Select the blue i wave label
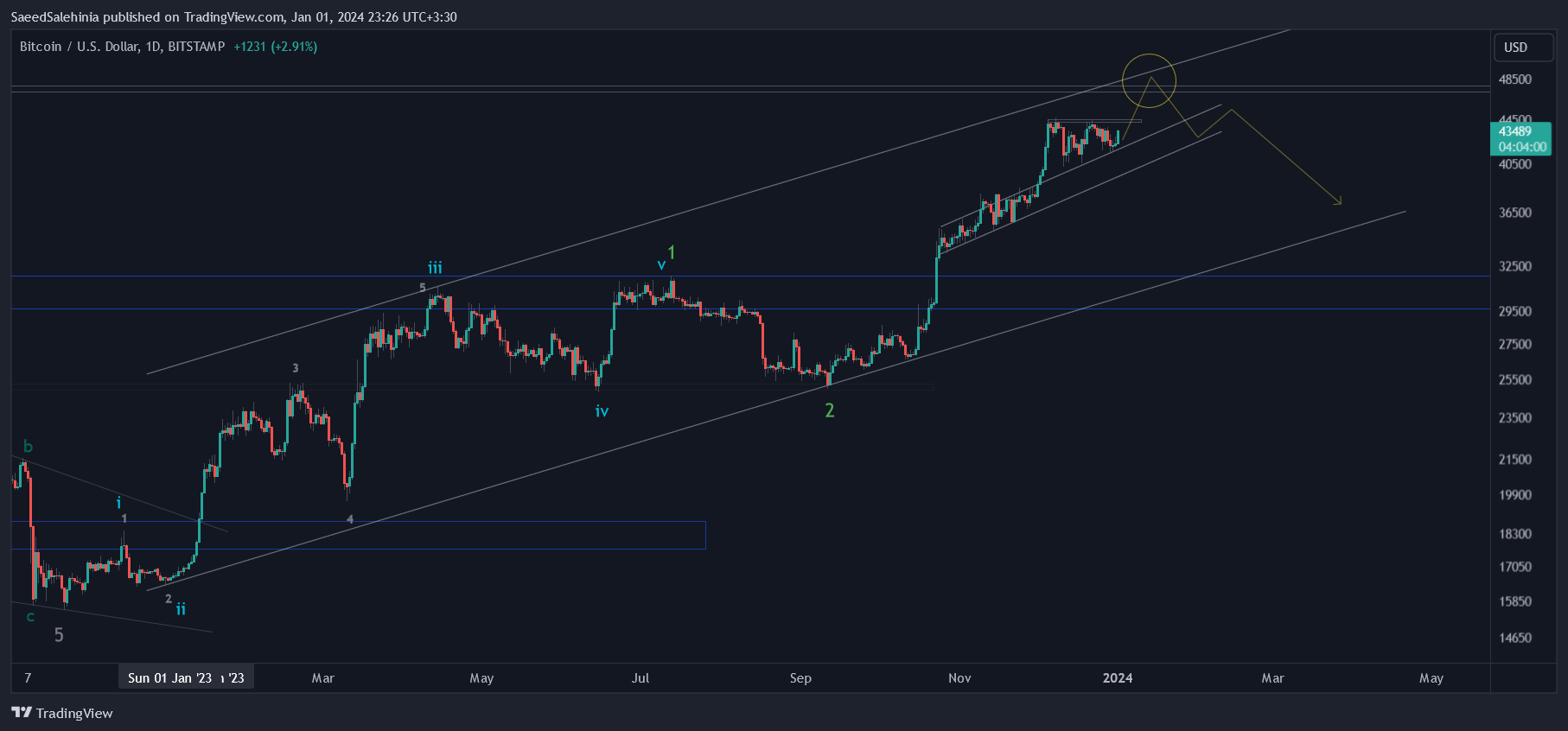This screenshot has width=1568, height=731. (x=118, y=503)
